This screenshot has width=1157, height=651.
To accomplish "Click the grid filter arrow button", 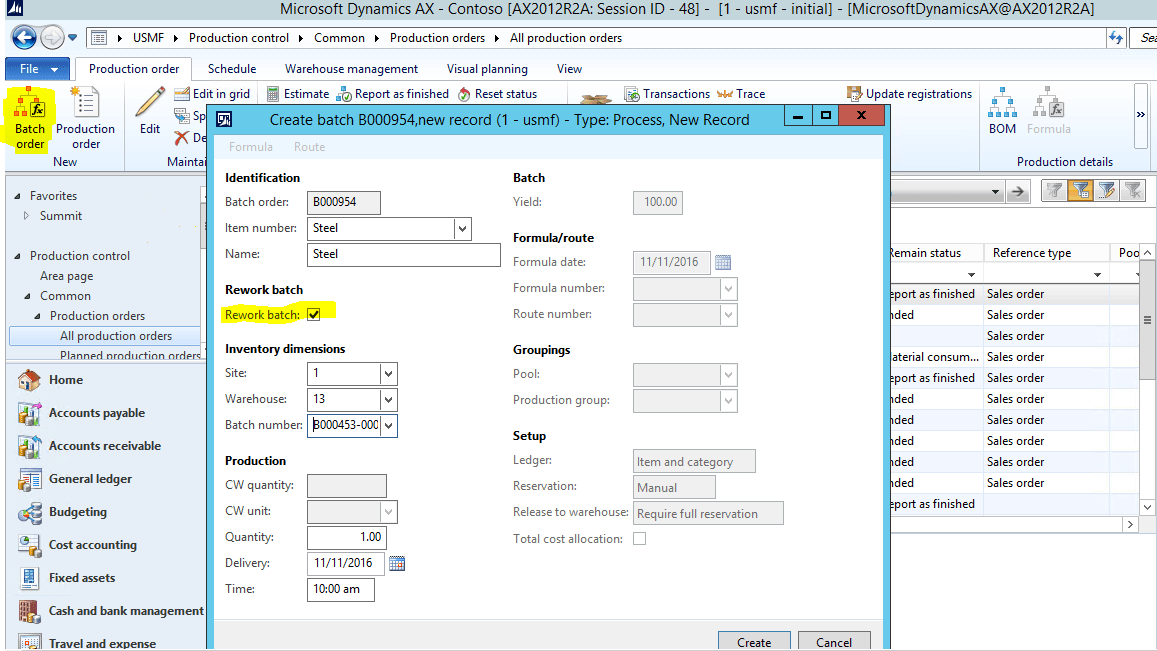I will (1018, 192).
